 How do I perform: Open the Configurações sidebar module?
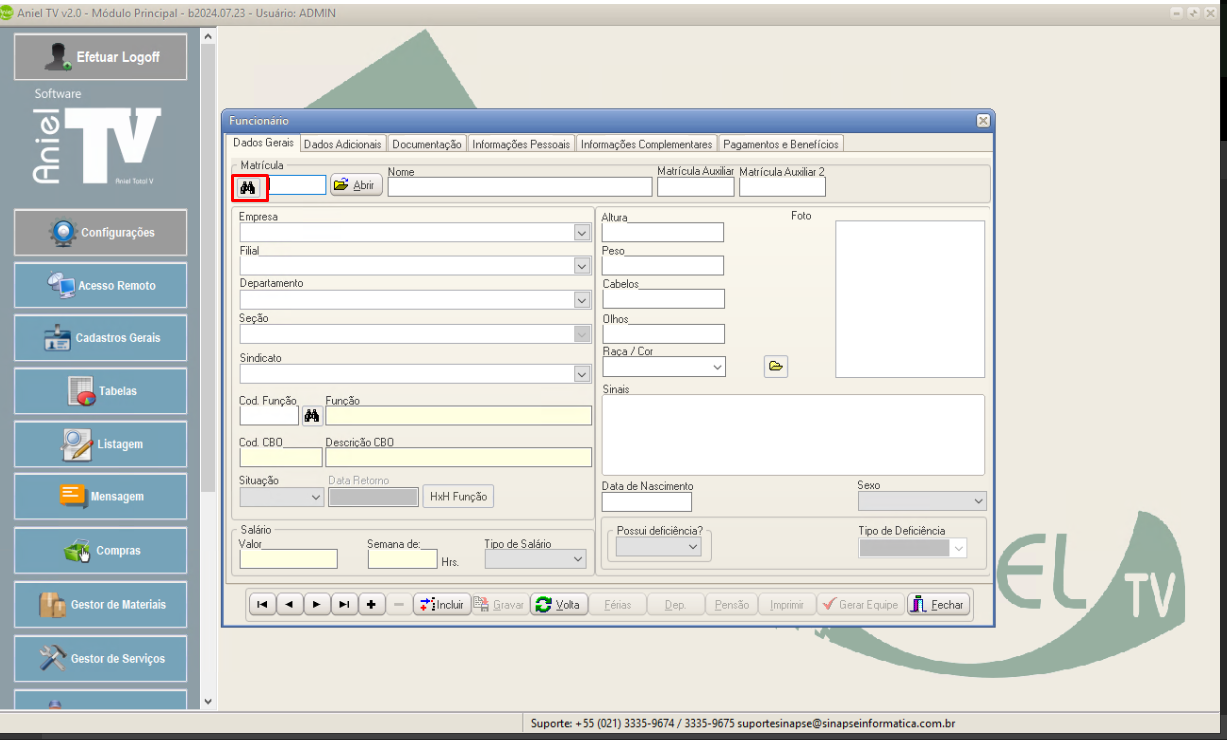(x=100, y=233)
